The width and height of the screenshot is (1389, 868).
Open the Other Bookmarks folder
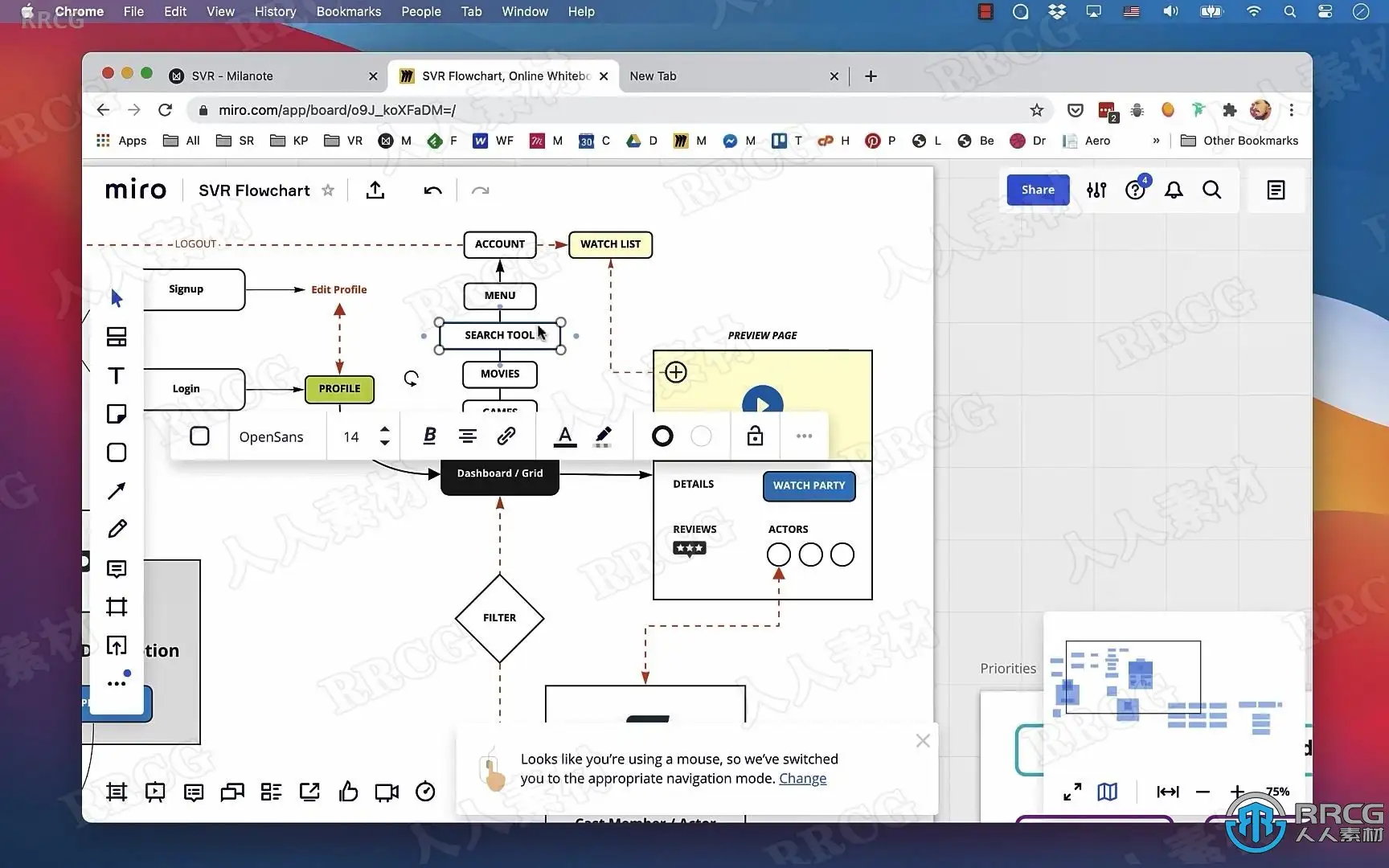click(1239, 141)
